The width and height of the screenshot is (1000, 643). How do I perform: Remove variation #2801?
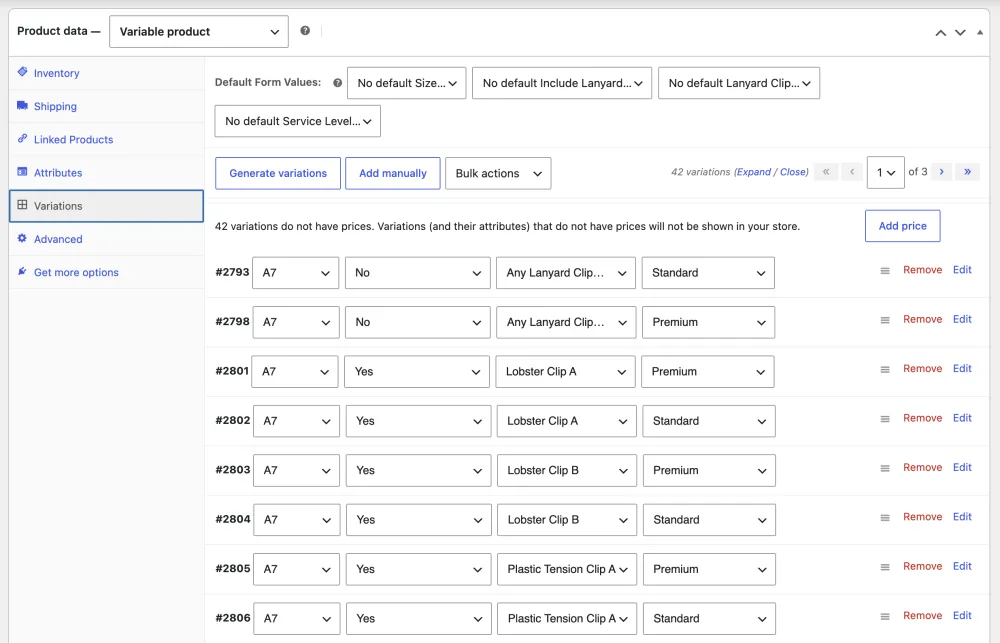(922, 369)
